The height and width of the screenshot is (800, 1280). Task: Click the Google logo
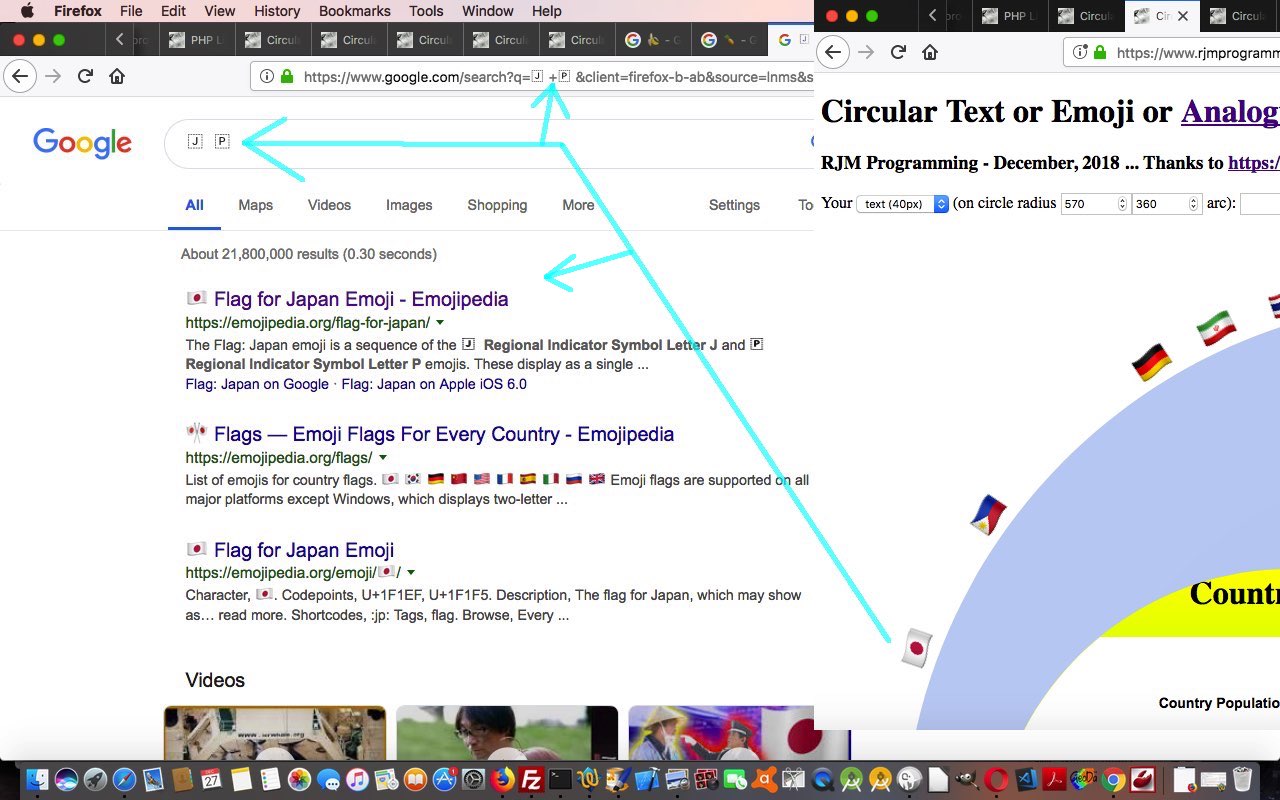point(82,143)
